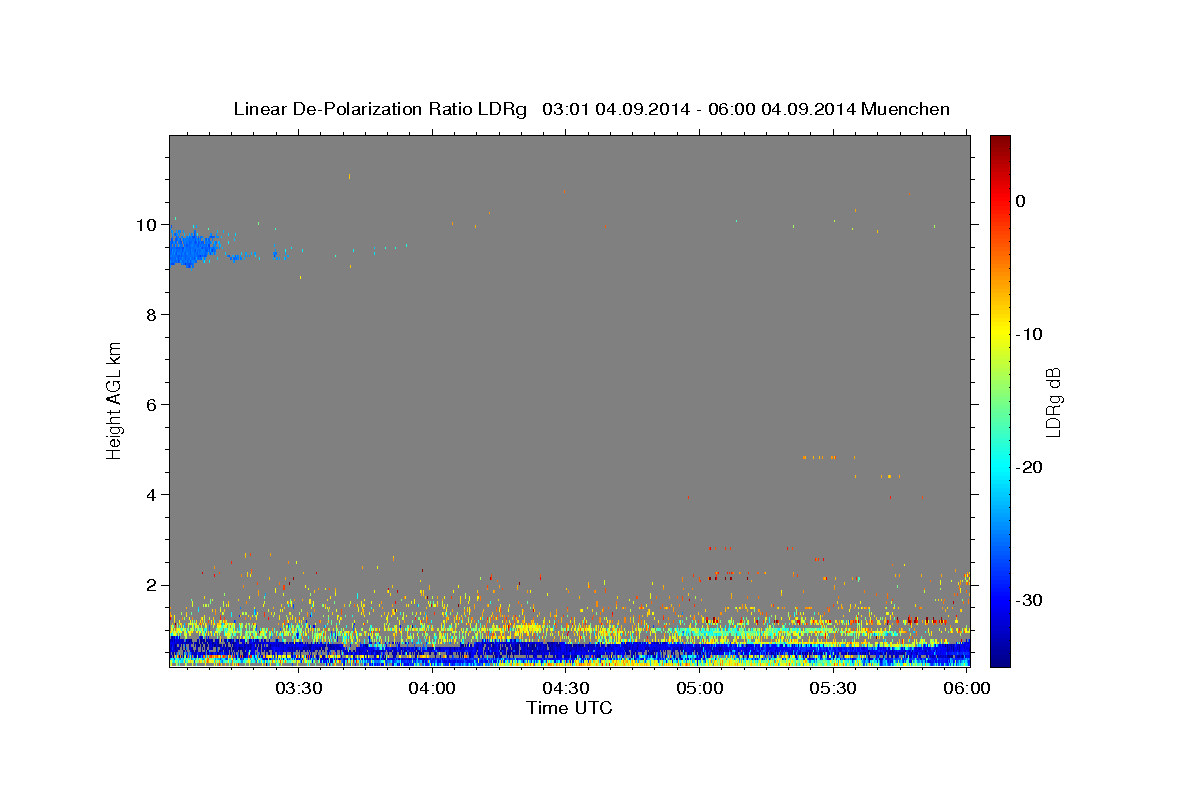Click the height label '8'
Image resolution: width=1200 pixels, height=800 pixels.
point(151,315)
